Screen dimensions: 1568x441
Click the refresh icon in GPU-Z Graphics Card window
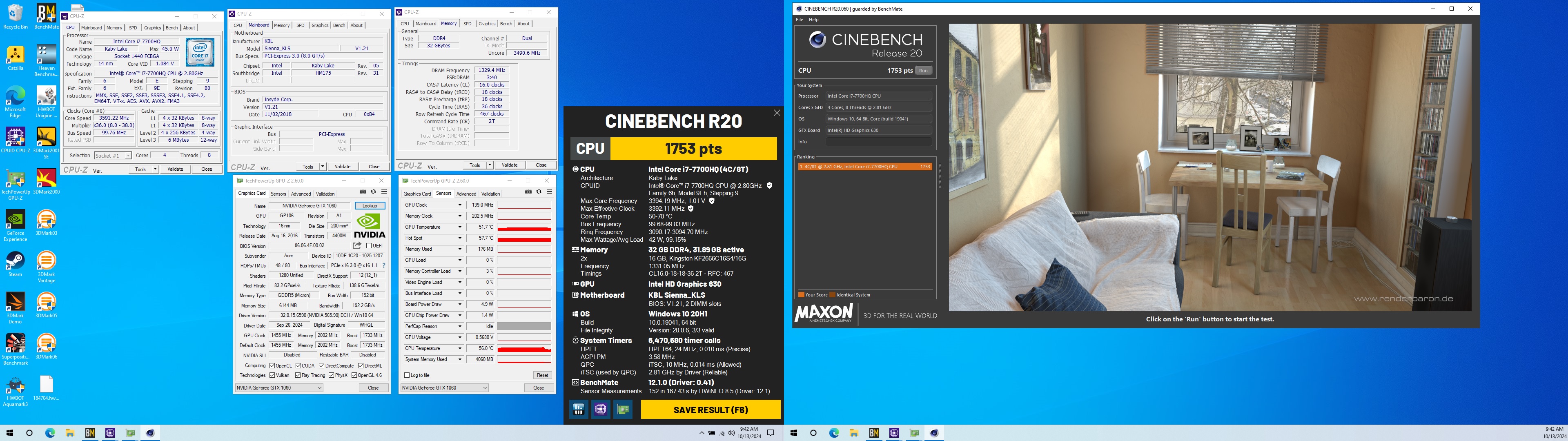pyautogui.click(x=373, y=192)
